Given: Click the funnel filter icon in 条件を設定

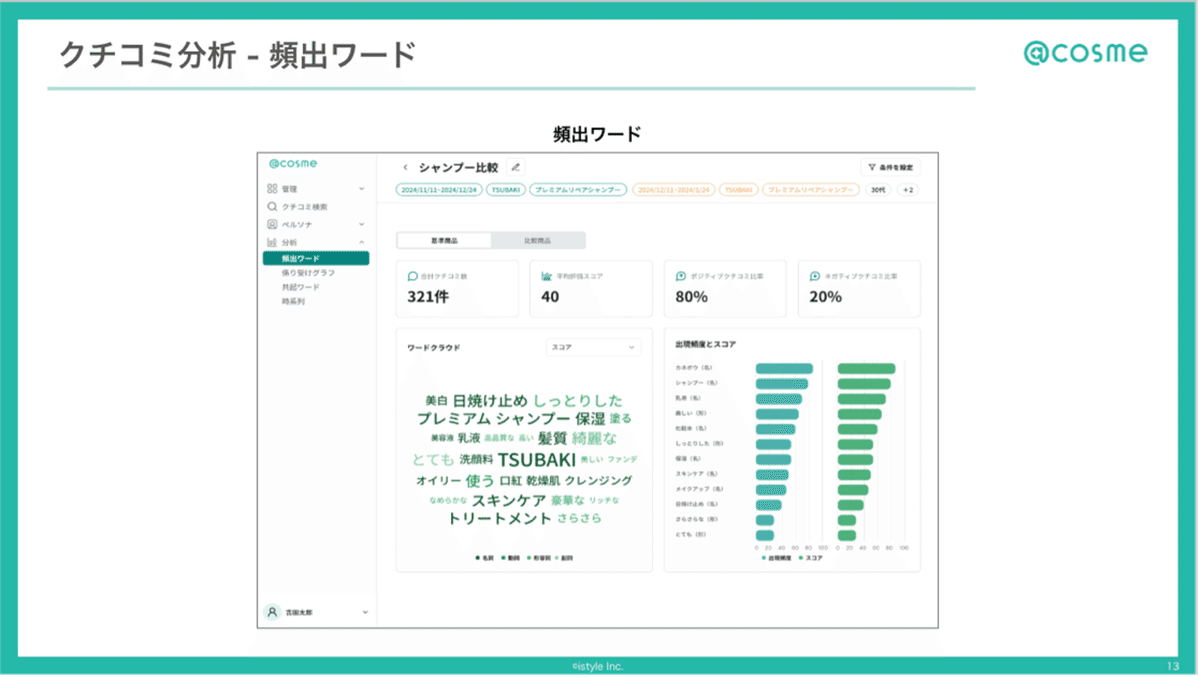Looking at the screenshot, I should [872, 167].
